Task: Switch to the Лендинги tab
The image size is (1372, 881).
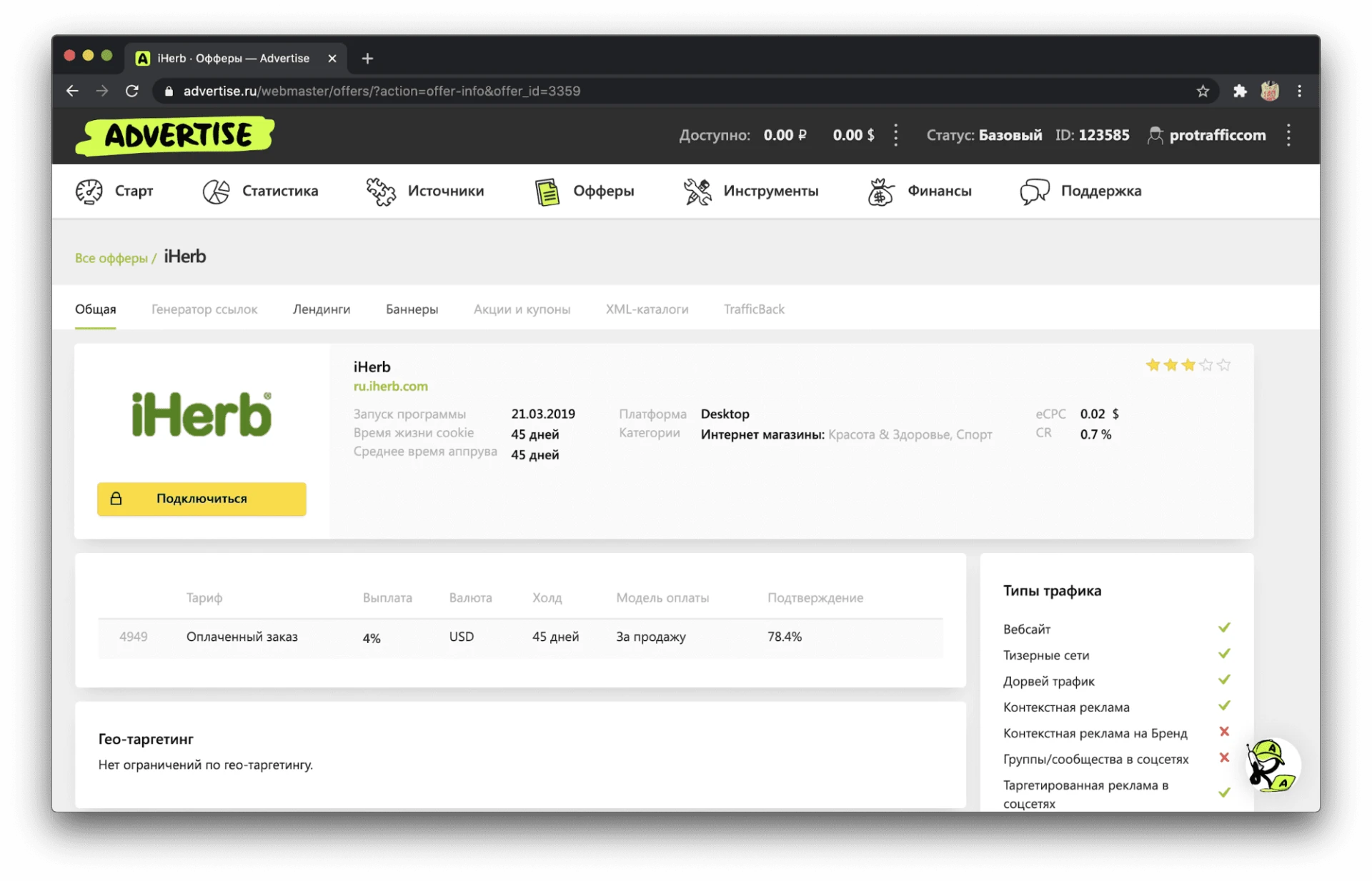Action: 322,309
